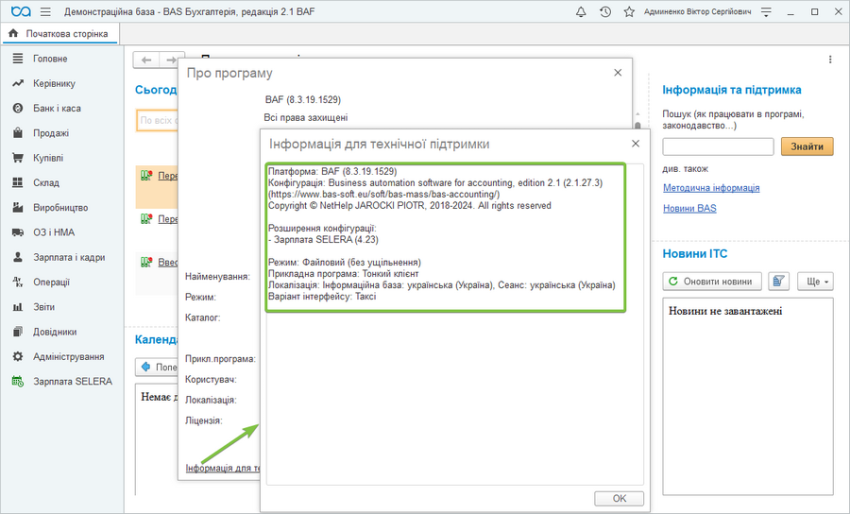
Task: Click the Зарплата SELERA (4.23) extension line
Action: (x=324, y=240)
